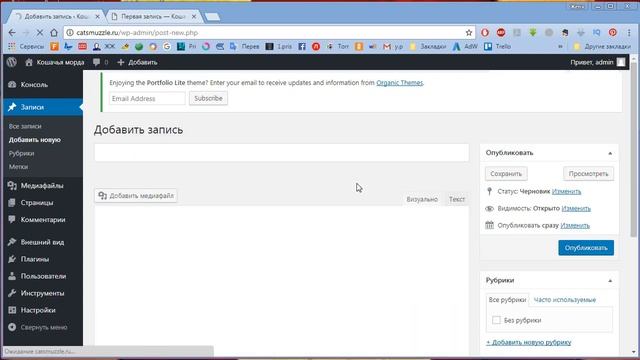Viewport: 640px width, 360px height.
Task: Open Консоль in the sidebar
Action: click(34, 85)
